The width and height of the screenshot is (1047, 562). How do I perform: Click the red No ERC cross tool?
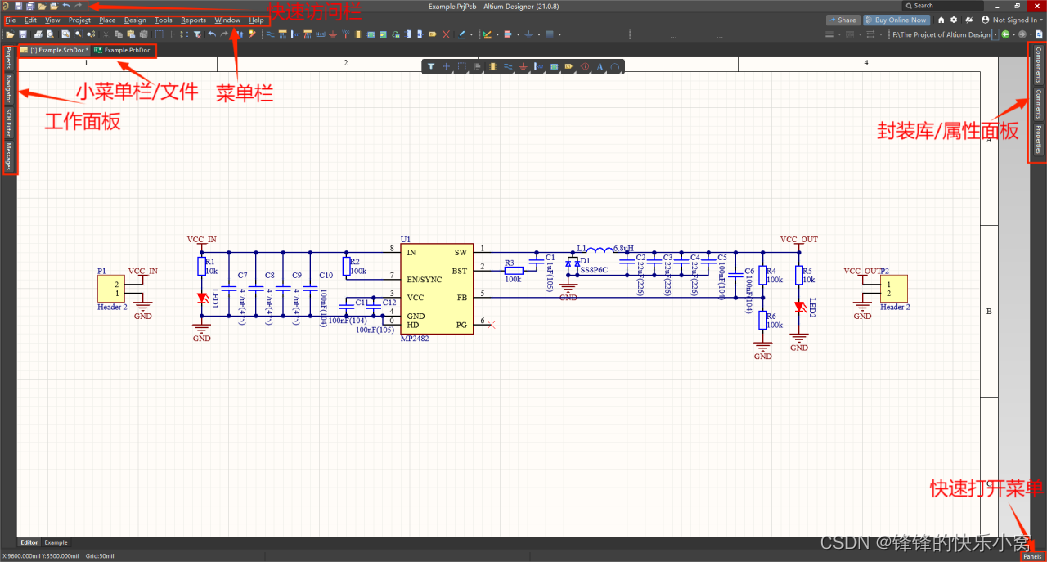coord(446,34)
